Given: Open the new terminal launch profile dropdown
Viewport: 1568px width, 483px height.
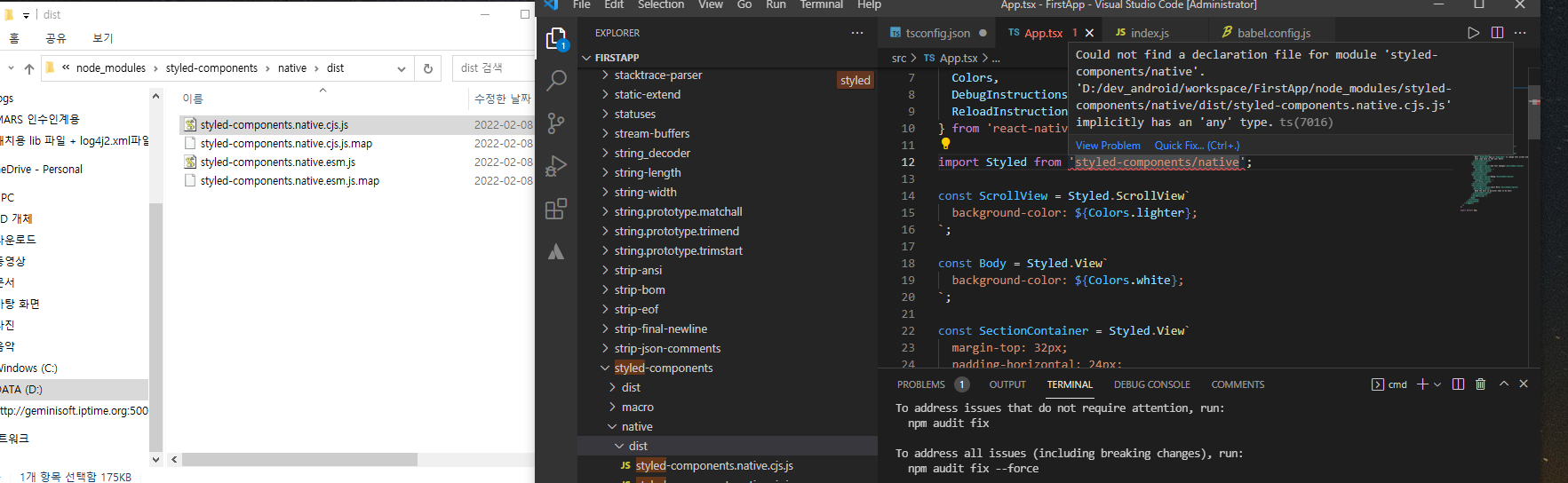Looking at the screenshot, I should point(1437,384).
